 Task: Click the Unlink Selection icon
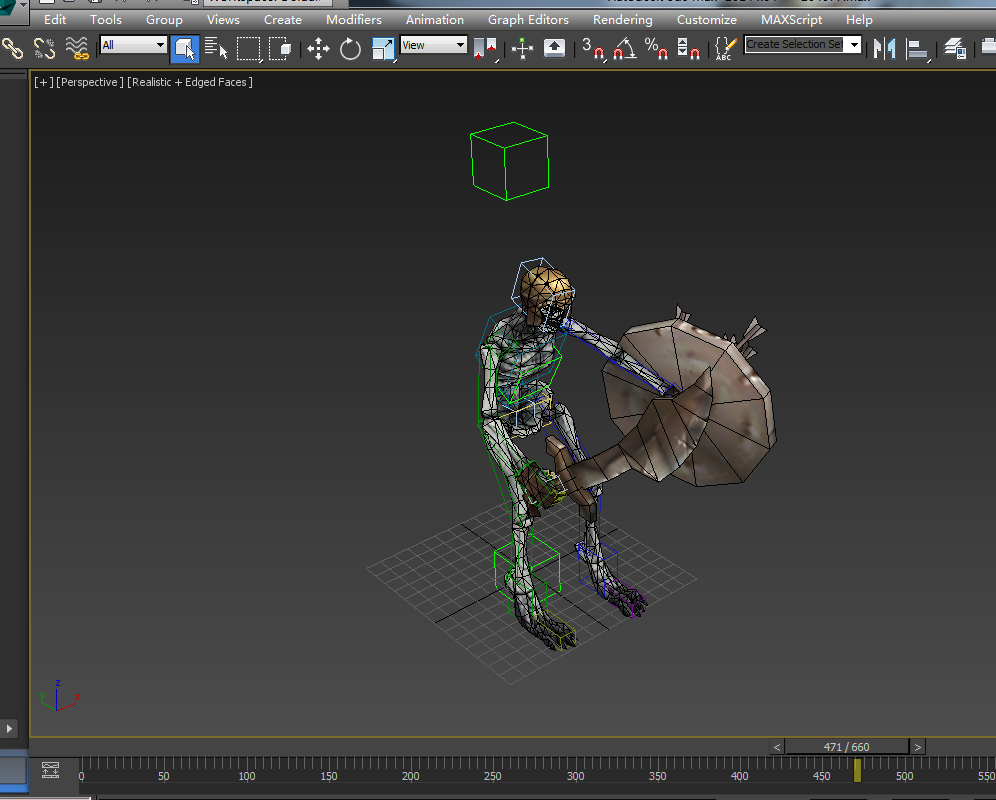(44, 47)
